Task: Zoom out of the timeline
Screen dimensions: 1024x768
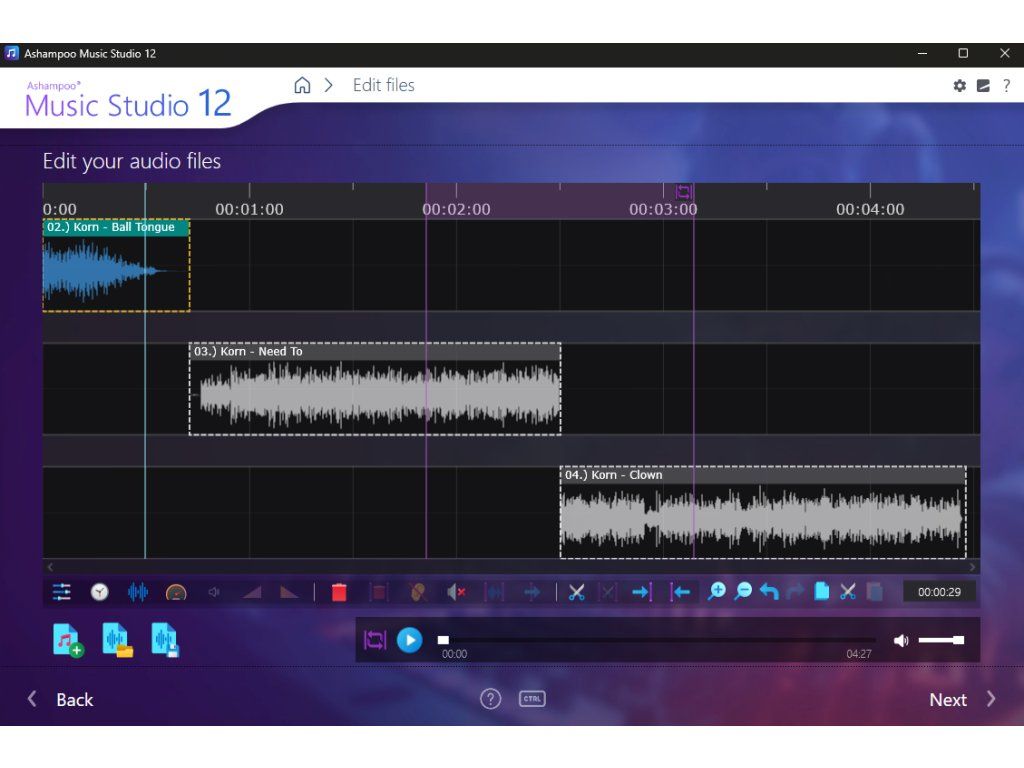Action: pyautogui.click(x=743, y=592)
